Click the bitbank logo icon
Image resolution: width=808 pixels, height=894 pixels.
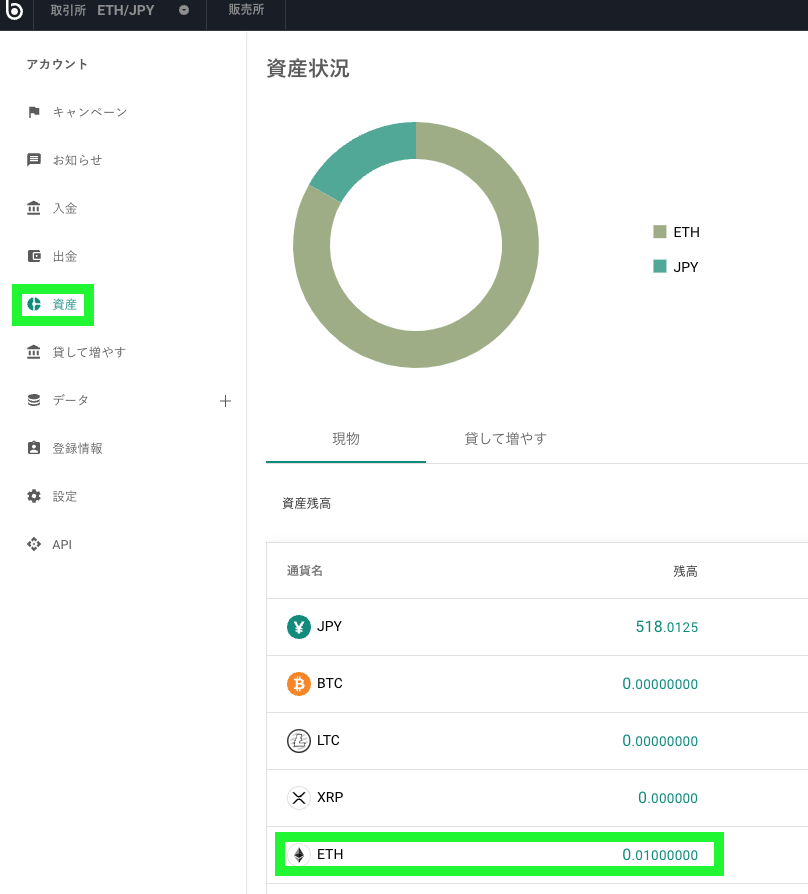pyautogui.click(x=14, y=10)
